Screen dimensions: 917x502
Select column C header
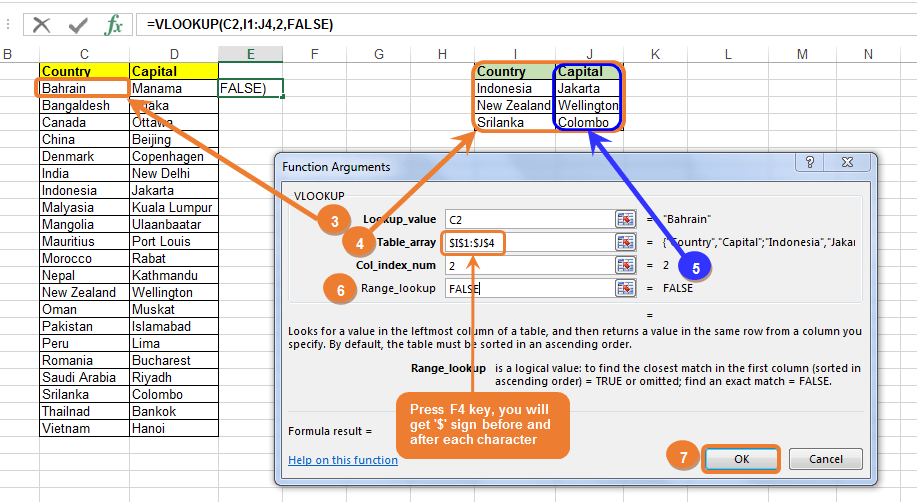(84, 54)
